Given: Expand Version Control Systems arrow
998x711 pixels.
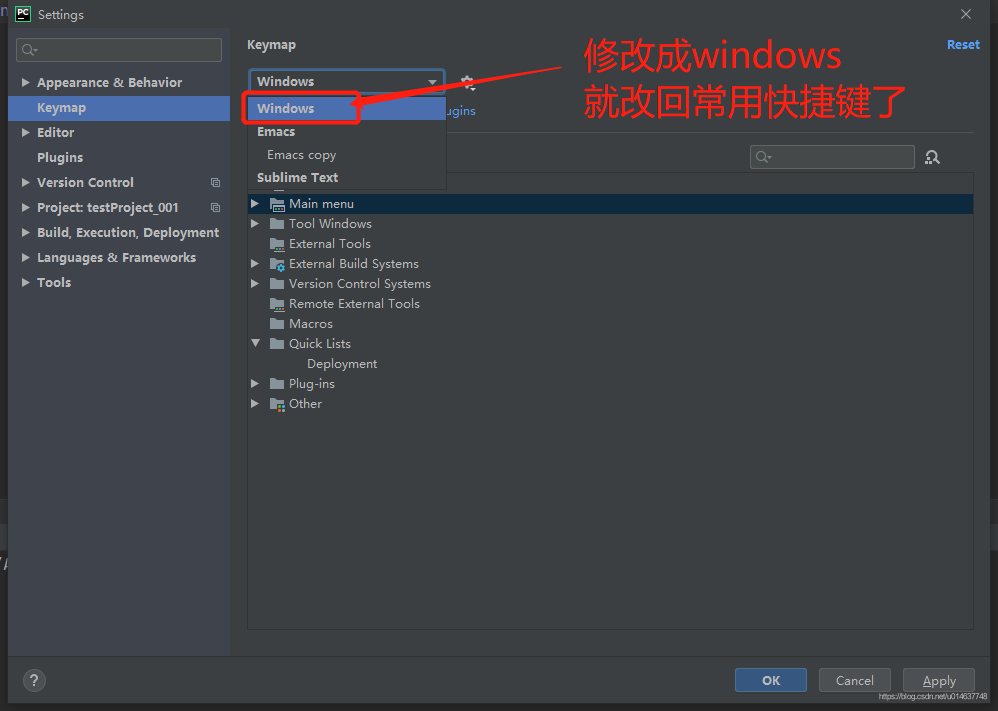Looking at the screenshot, I should pos(255,283).
